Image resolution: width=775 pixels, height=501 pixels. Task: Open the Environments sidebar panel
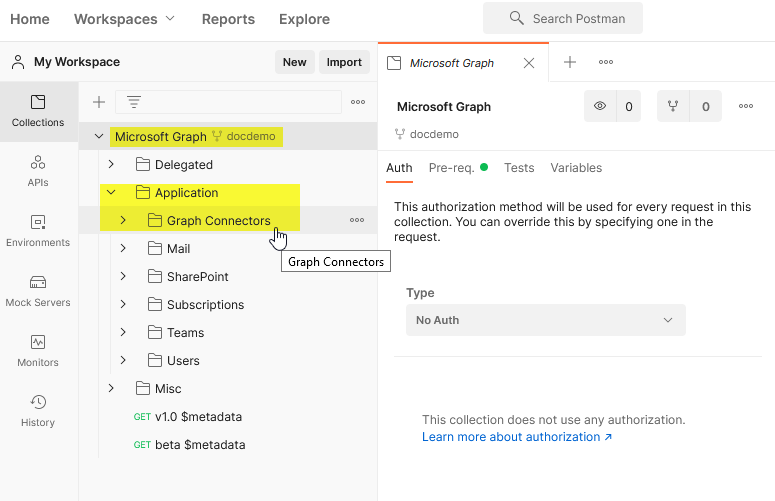[38, 231]
